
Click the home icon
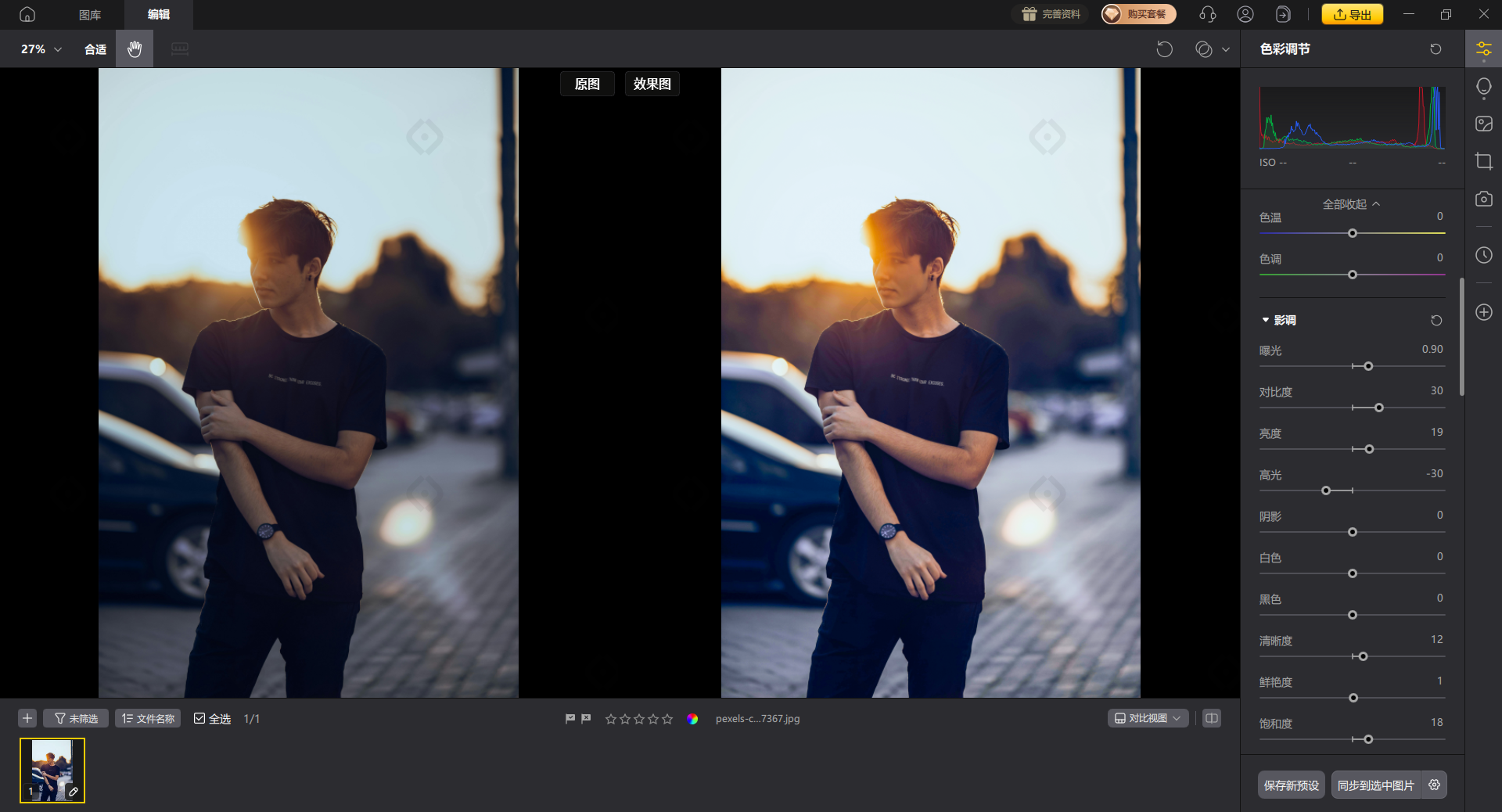(27, 14)
